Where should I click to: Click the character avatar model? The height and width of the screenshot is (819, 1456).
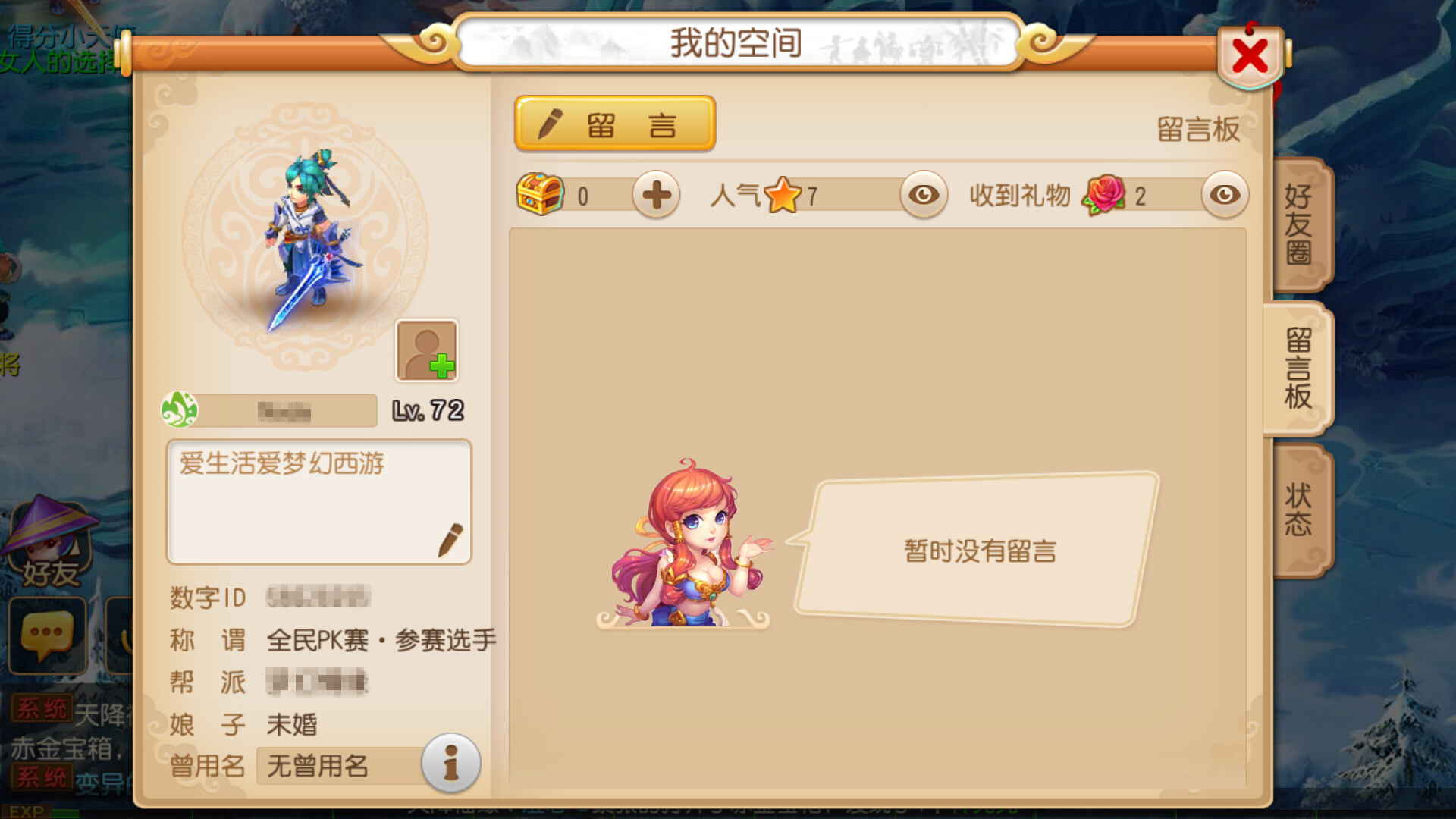pos(311,239)
